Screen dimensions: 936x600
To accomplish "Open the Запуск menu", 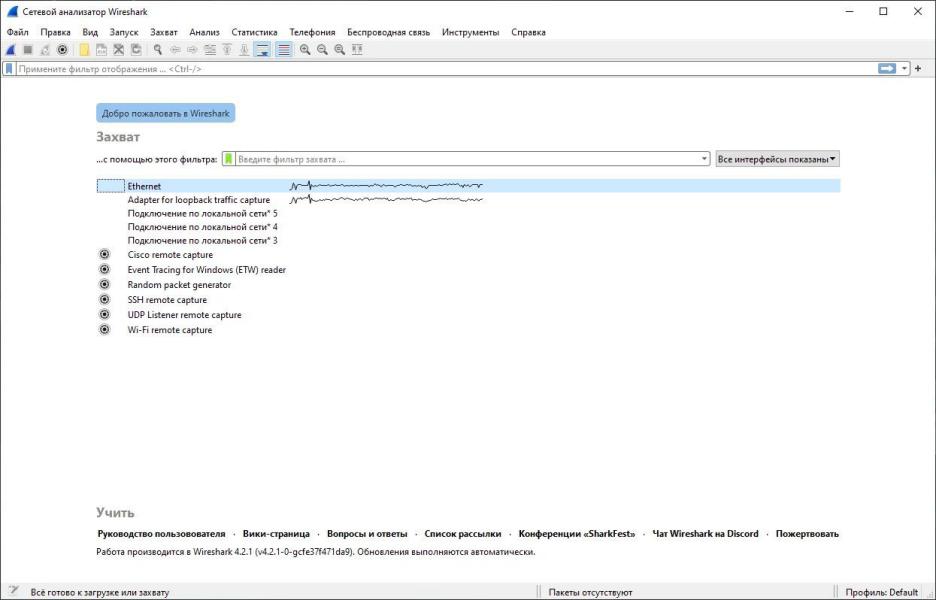I will [x=124, y=32].
